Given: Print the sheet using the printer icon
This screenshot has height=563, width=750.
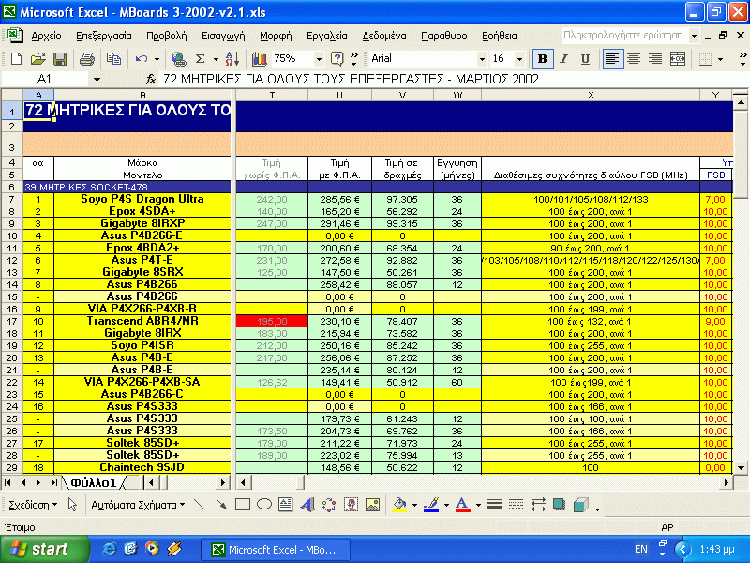Looking at the screenshot, I should pyautogui.click(x=87, y=59).
